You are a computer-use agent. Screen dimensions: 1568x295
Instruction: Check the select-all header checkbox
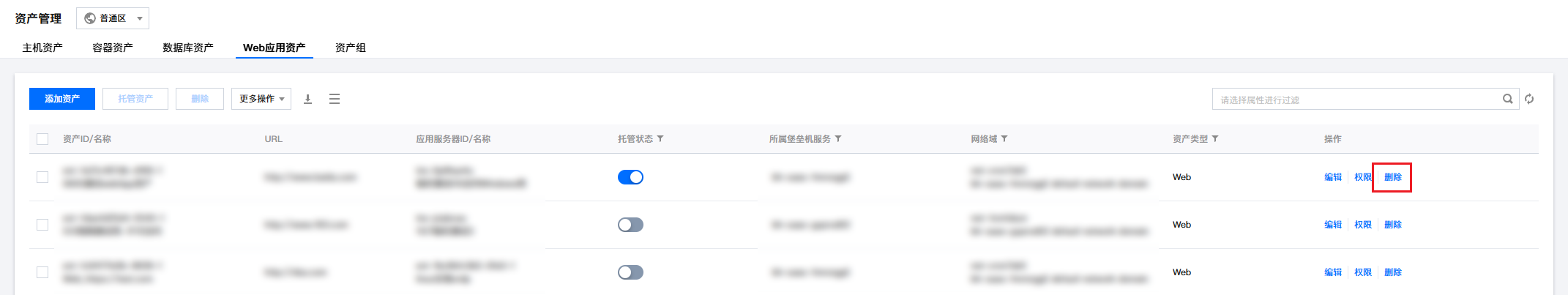tap(42, 139)
